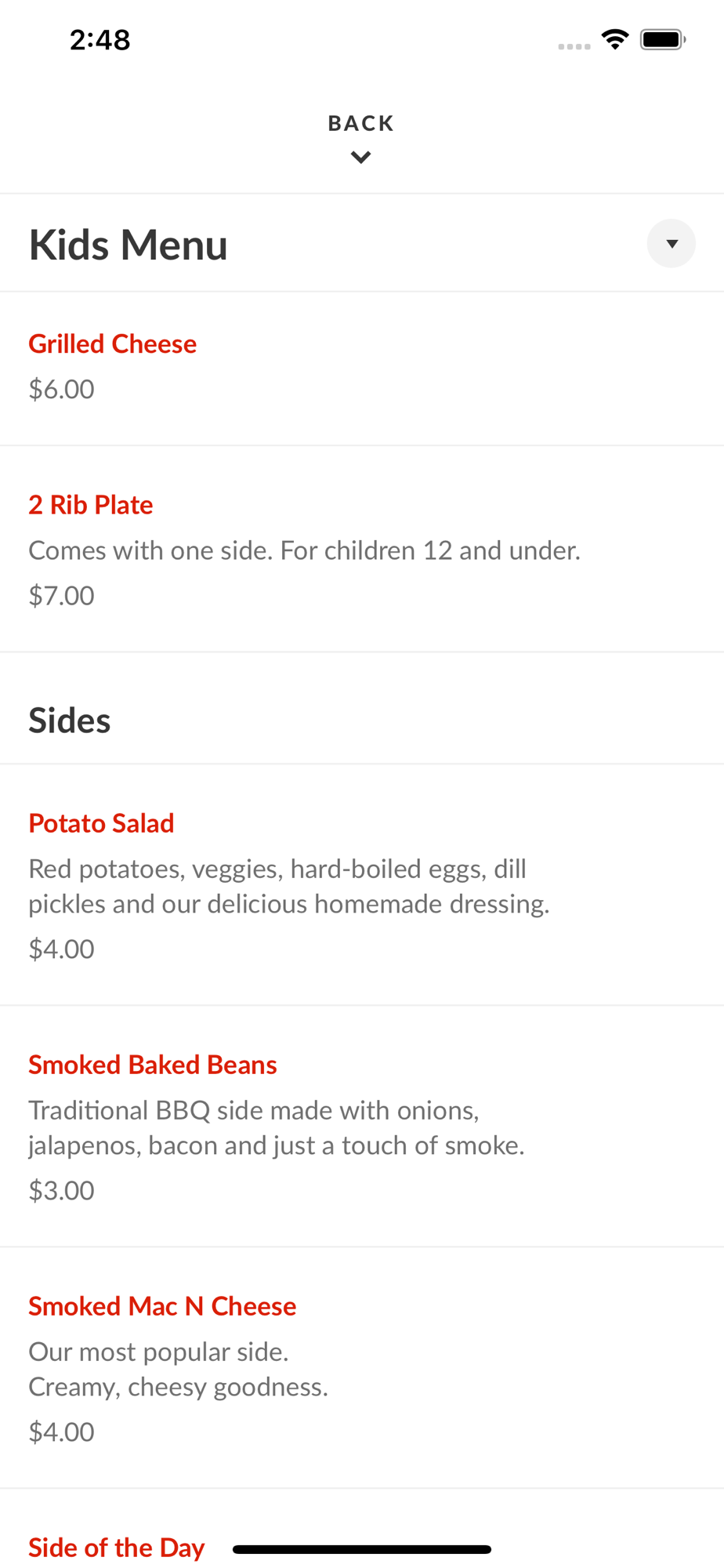
Task: Tap the Sides section header
Action: (x=70, y=720)
